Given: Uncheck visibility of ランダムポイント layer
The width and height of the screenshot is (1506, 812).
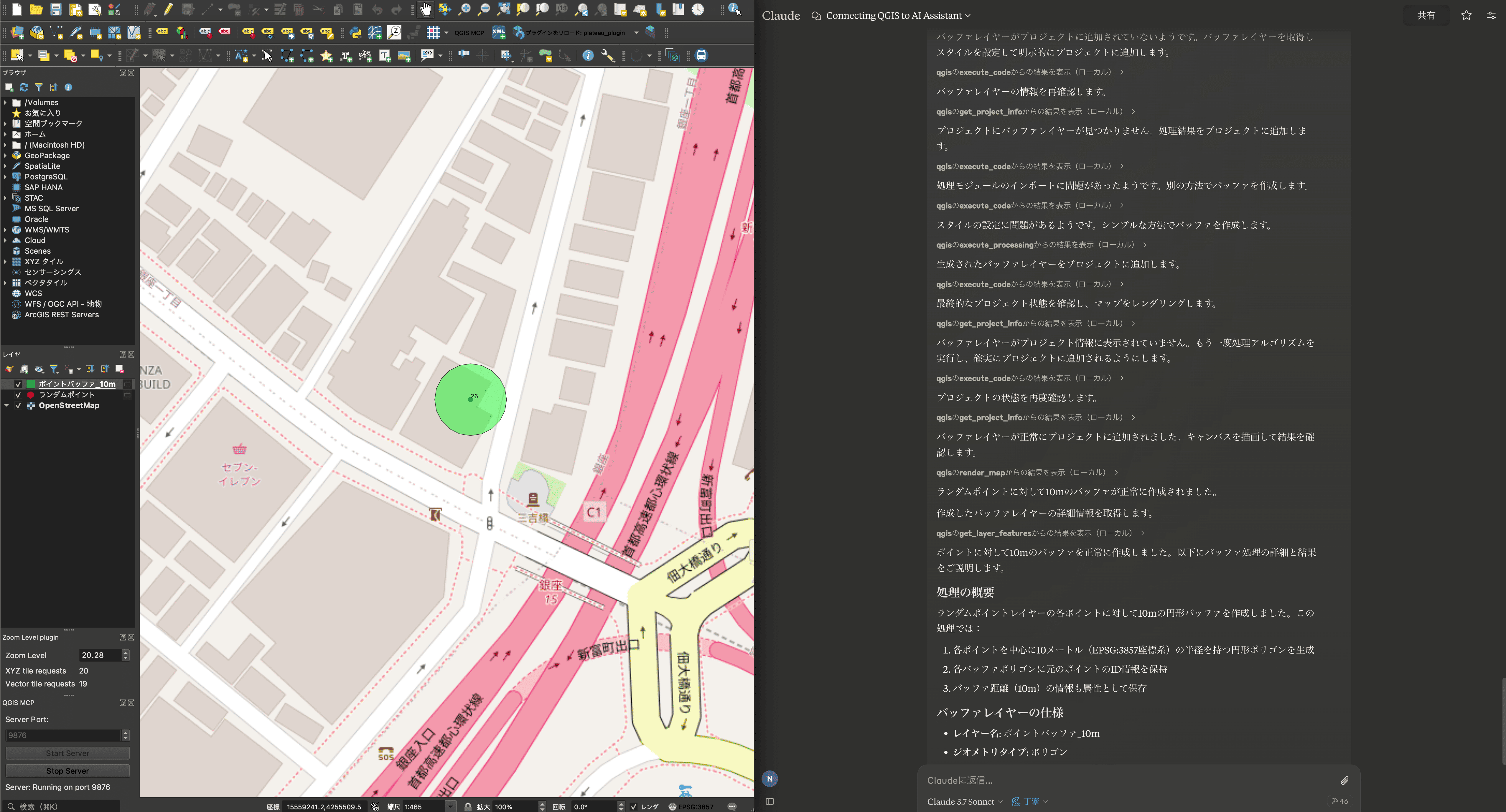Looking at the screenshot, I should (18, 395).
